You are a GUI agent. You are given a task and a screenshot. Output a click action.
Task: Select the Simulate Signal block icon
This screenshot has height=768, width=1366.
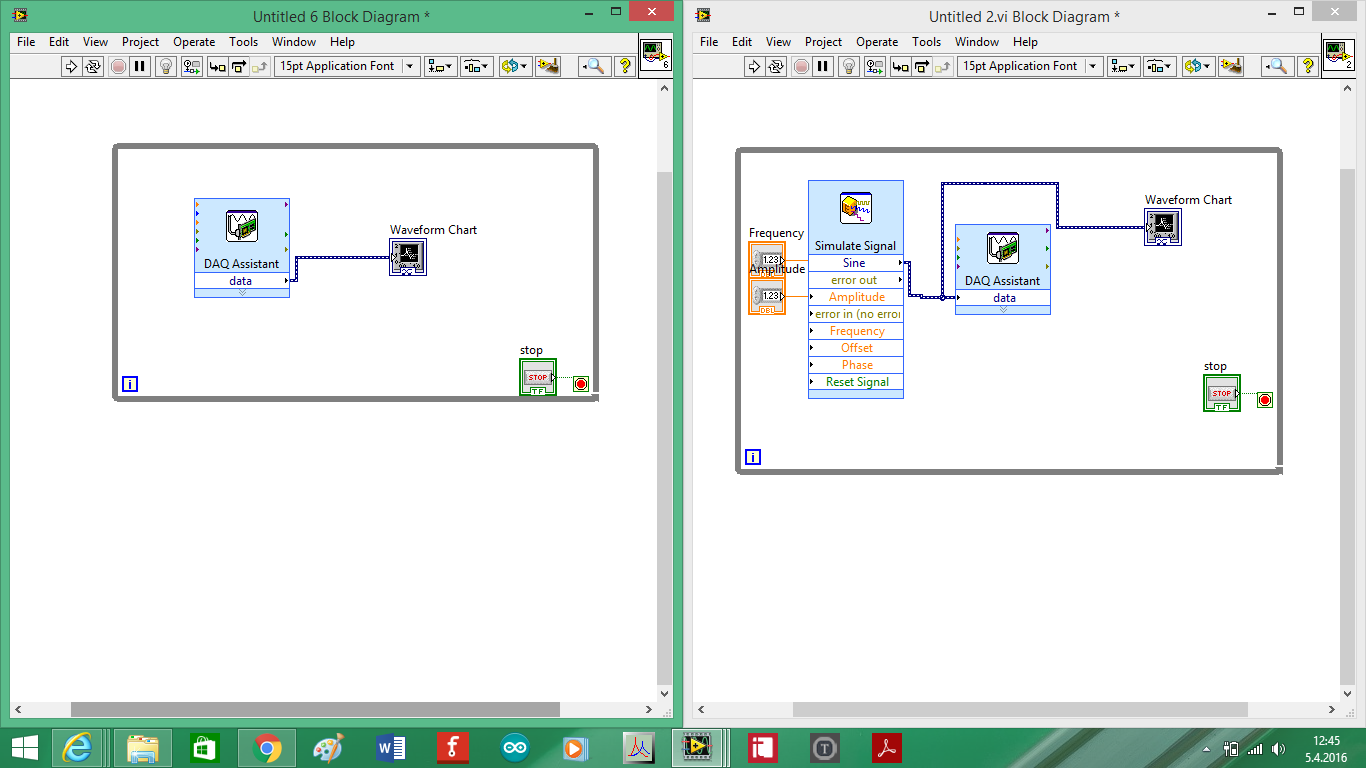pos(856,209)
